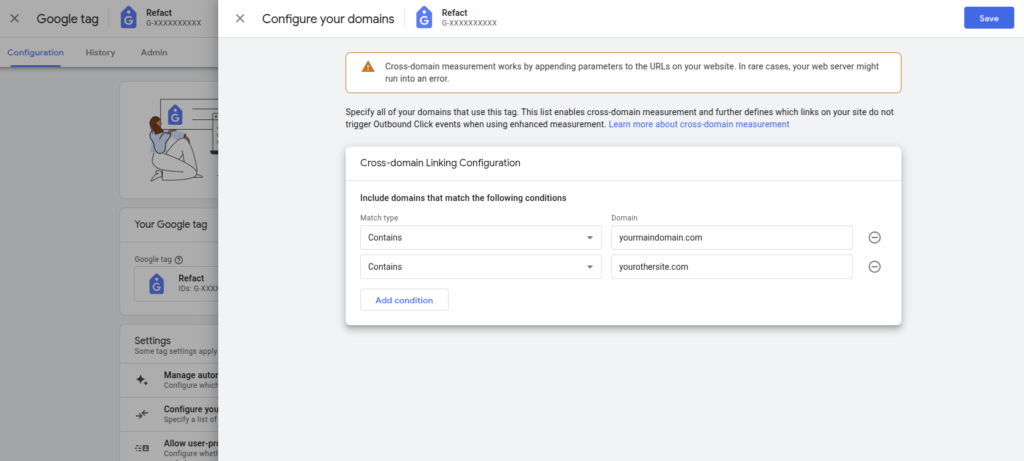The image size is (1024, 461).
Task: Edit the yourmaindomain.com domain field
Action: point(732,238)
